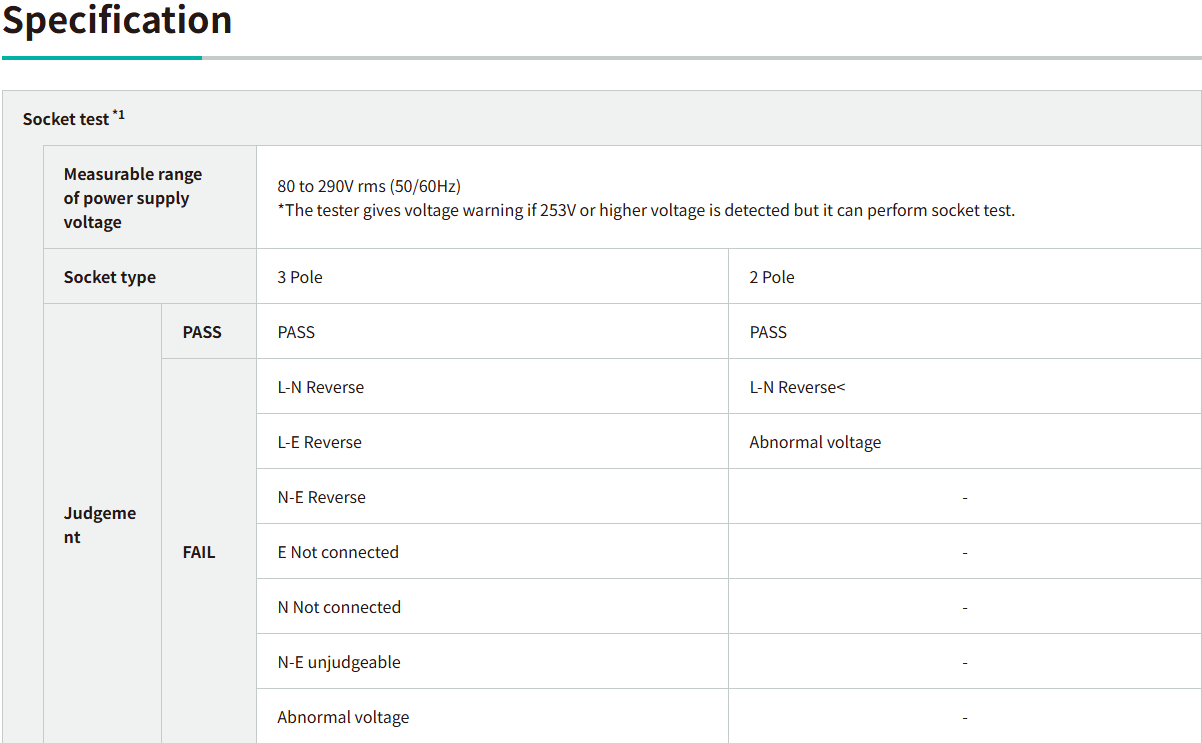
Task: Click the 3 Pole column cell
Action: pyautogui.click(x=300, y=277)
